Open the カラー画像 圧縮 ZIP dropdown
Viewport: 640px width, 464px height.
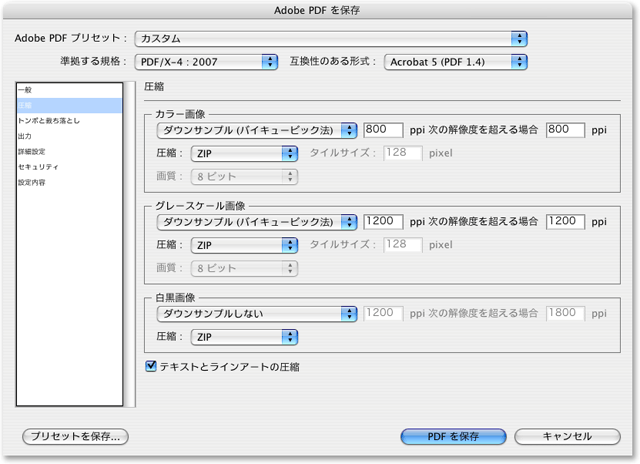coord(242,153)
